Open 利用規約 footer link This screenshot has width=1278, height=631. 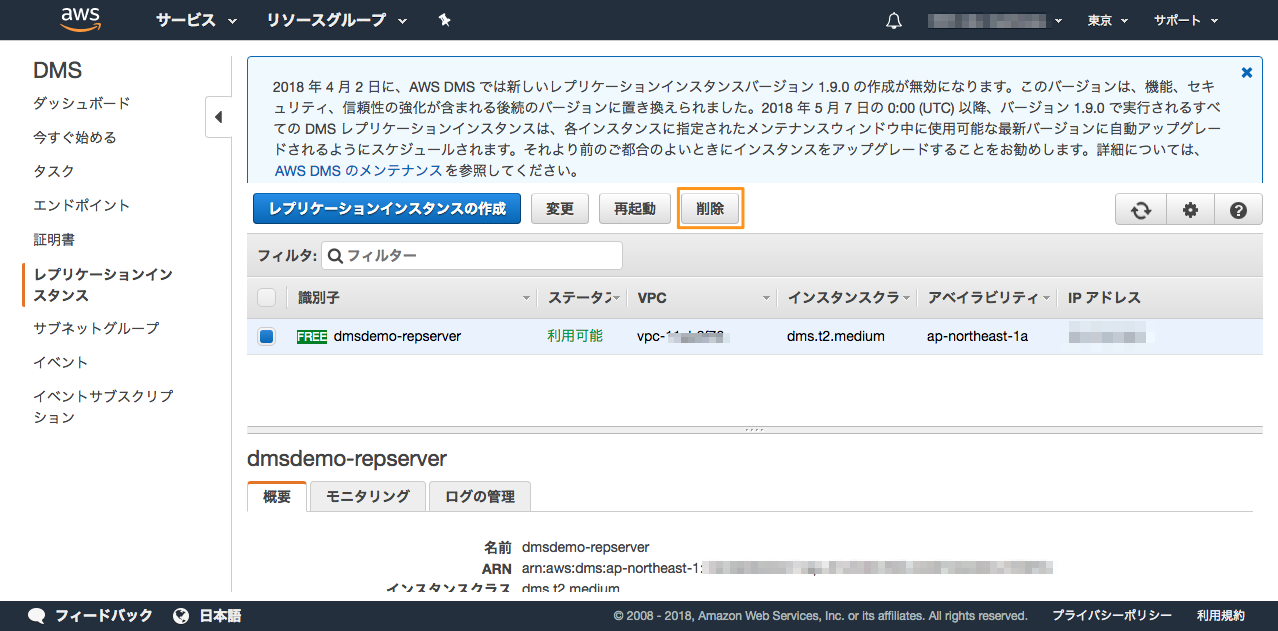(x=1221, y=615)
